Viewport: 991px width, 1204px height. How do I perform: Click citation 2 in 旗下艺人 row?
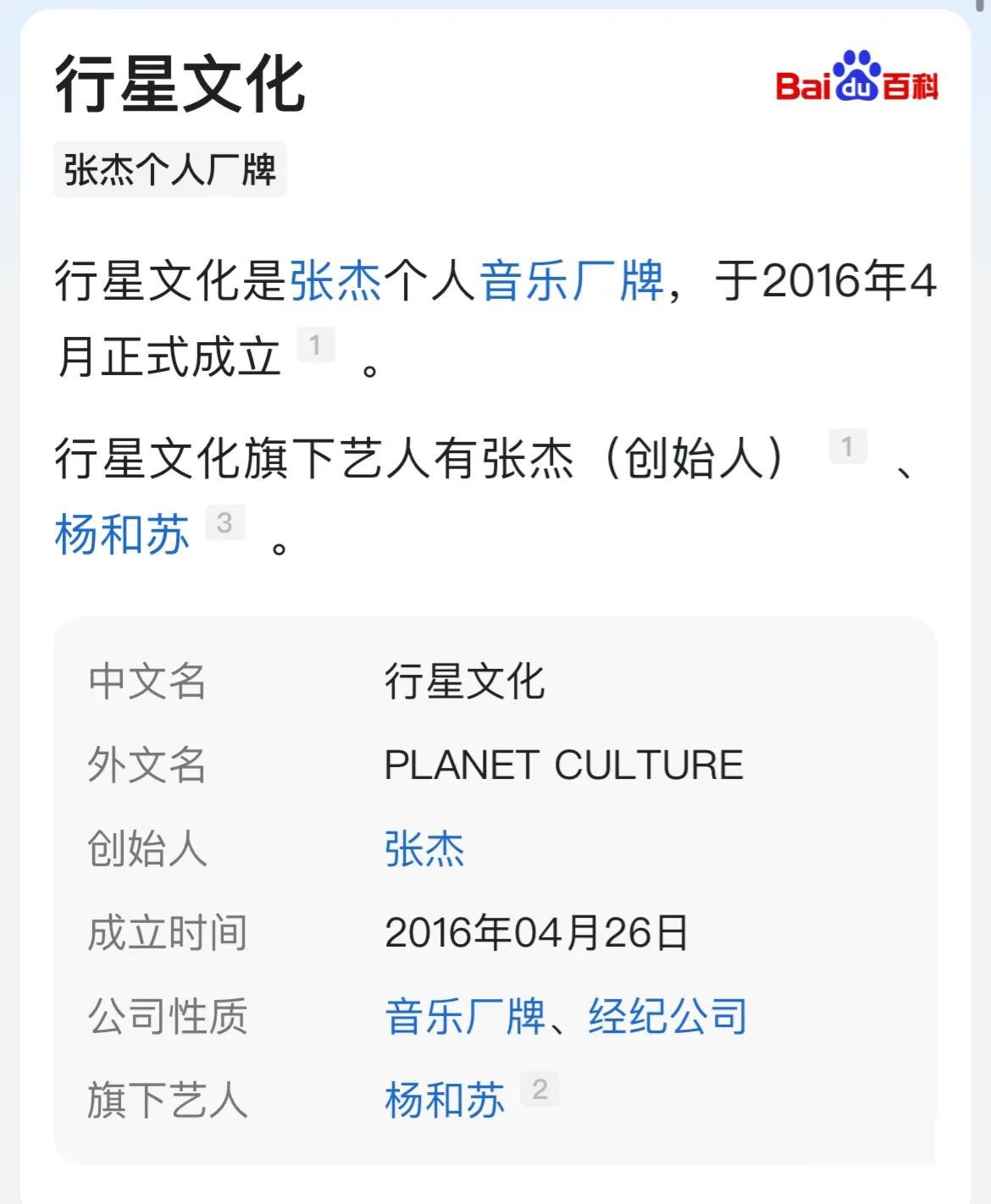pos(540,1089)
